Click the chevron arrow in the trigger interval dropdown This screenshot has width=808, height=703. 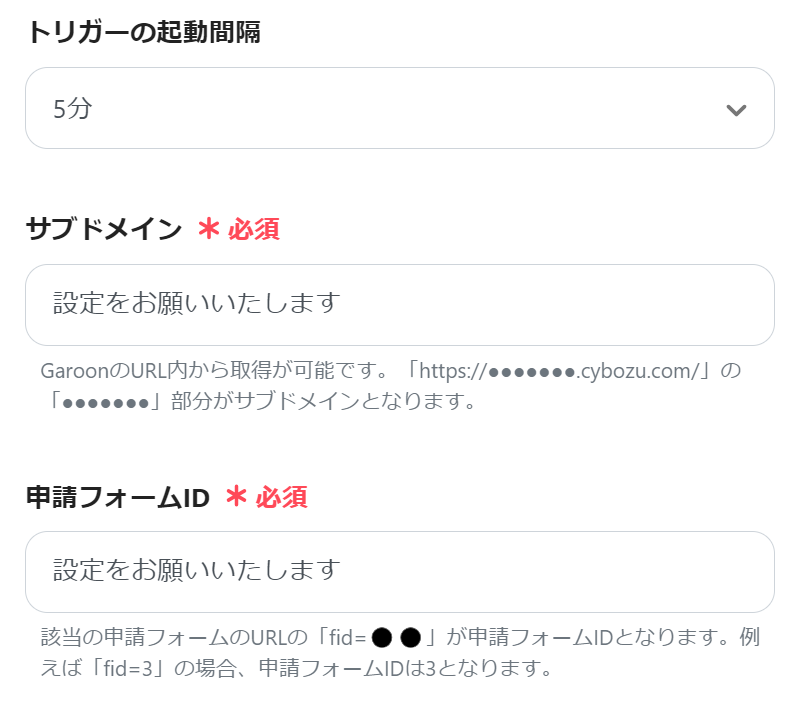[736, 110]
